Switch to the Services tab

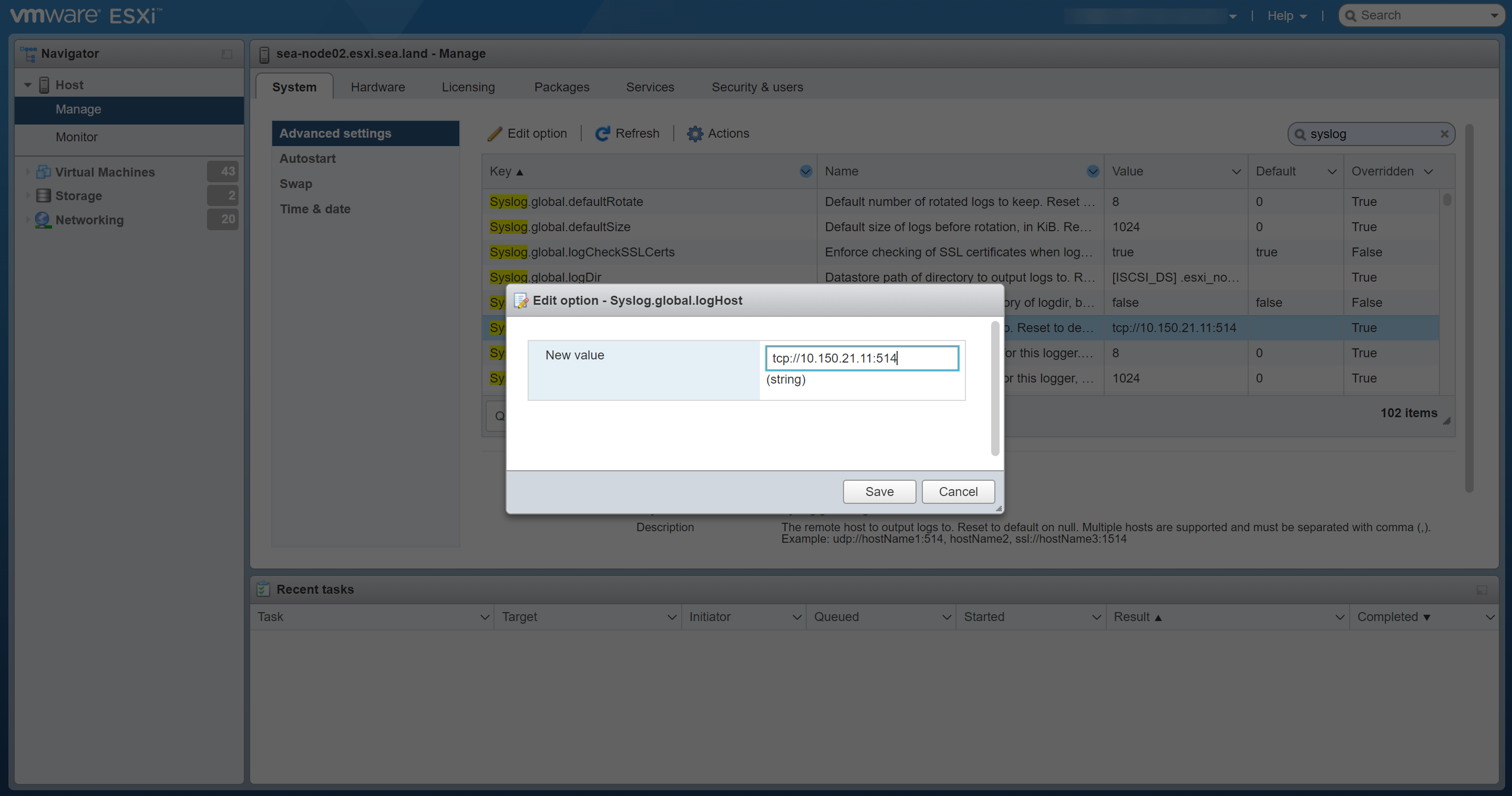(x=650, y=86)
